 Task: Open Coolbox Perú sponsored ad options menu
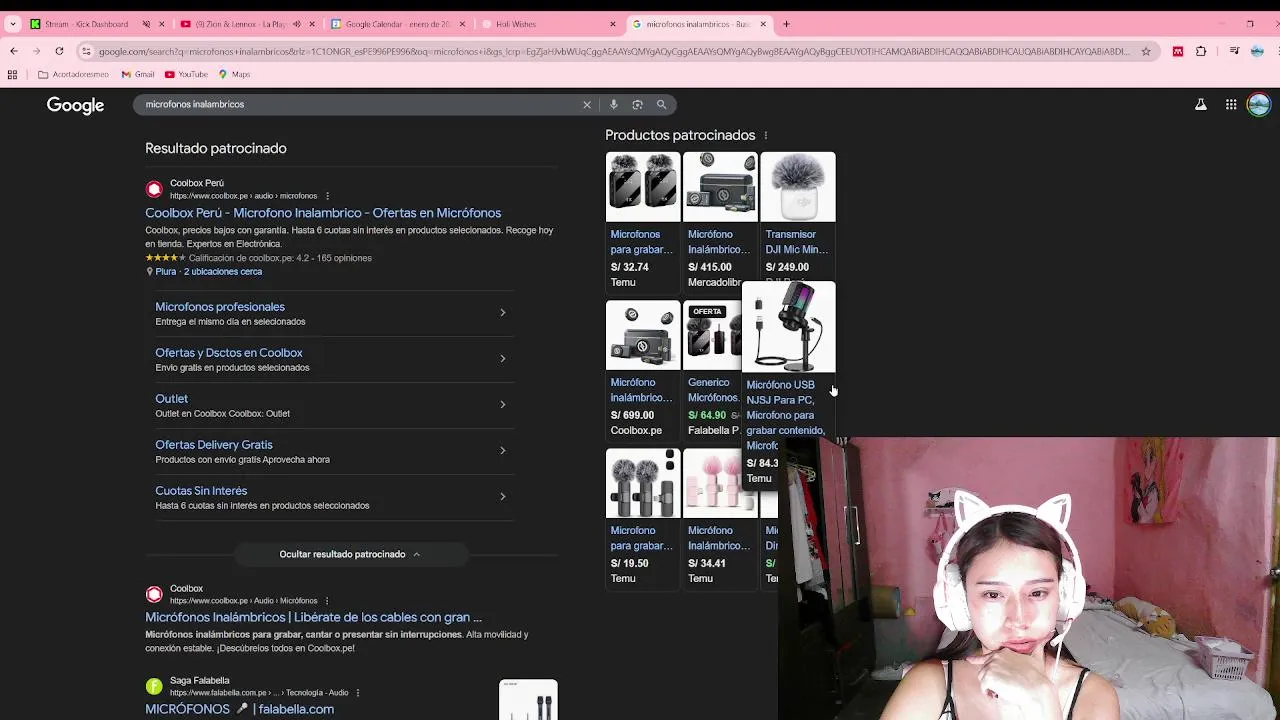(327, 196)
